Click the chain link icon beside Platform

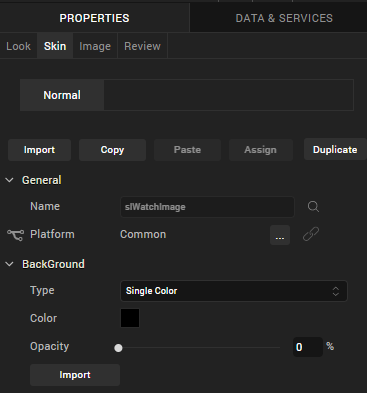[x=311, y=234]
